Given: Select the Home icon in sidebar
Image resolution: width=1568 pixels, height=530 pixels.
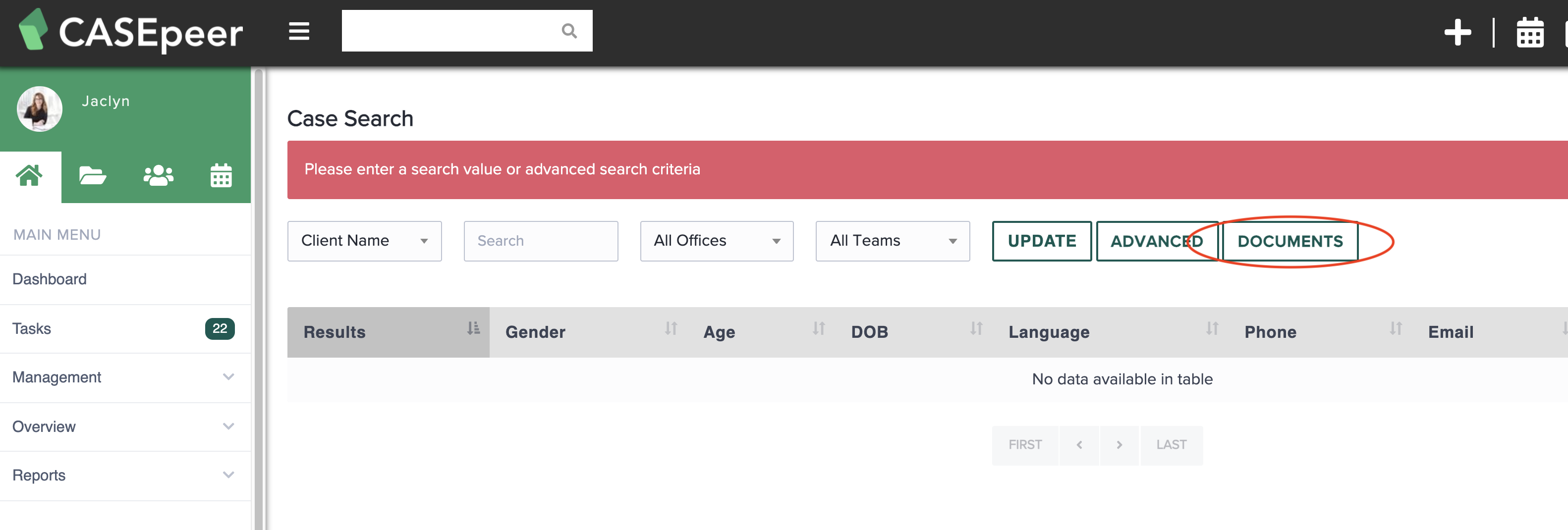Looking at the screenshot, I should tap(30, 176).
